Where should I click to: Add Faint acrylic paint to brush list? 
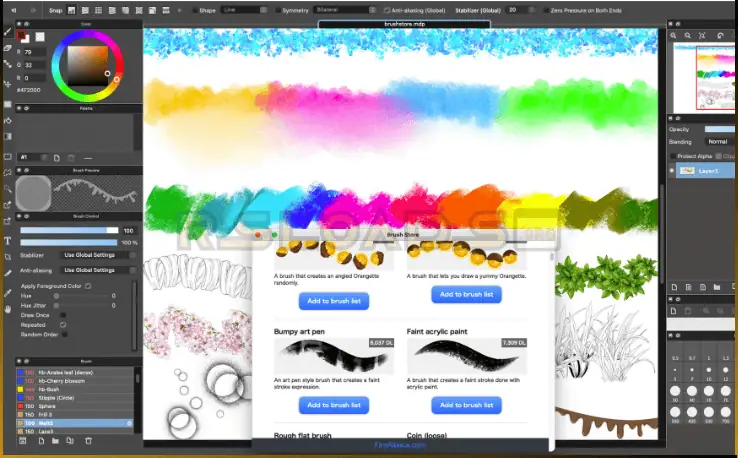pos(466,405)
